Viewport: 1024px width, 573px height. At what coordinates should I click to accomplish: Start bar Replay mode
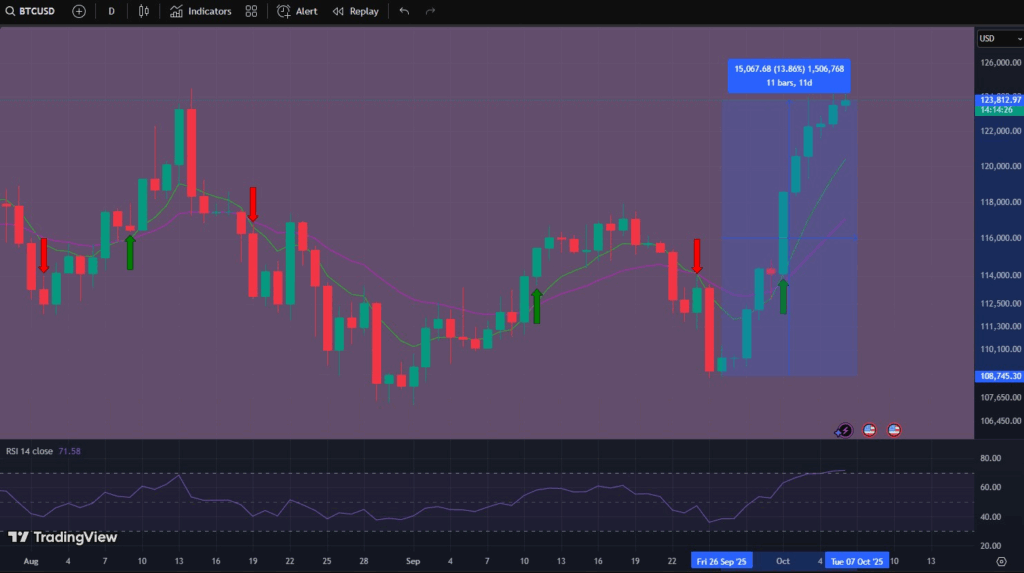click(x=356, y=11)
